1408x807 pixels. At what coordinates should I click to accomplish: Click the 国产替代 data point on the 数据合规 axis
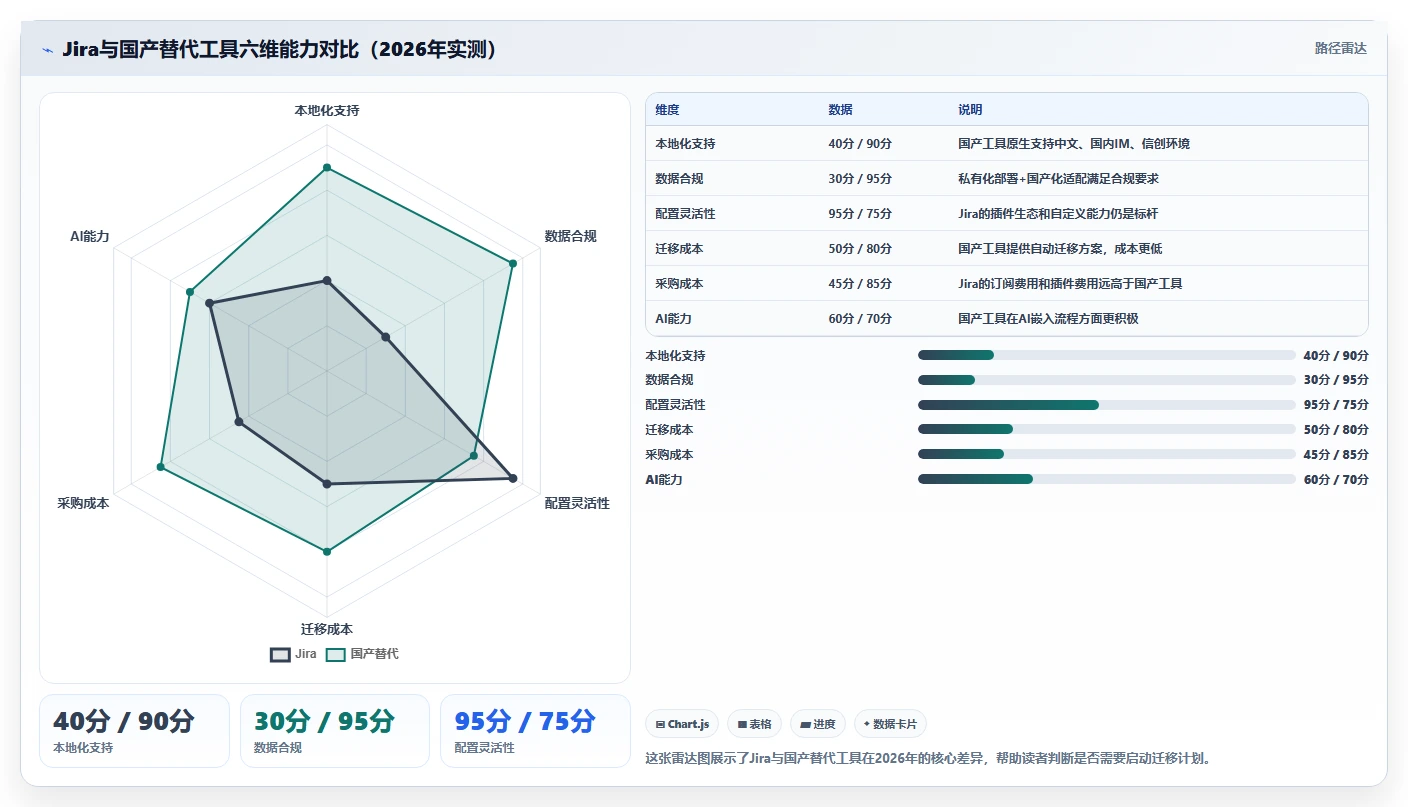pos(513,264)
